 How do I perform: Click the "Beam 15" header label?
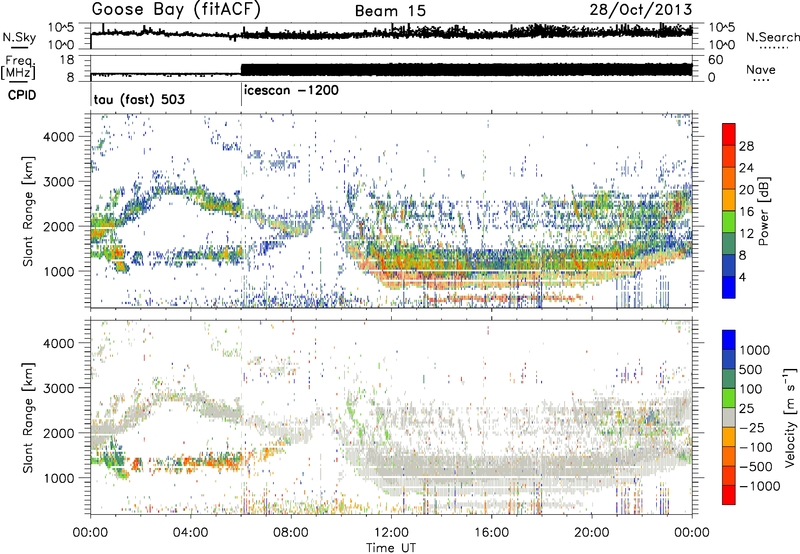[390, 11]
